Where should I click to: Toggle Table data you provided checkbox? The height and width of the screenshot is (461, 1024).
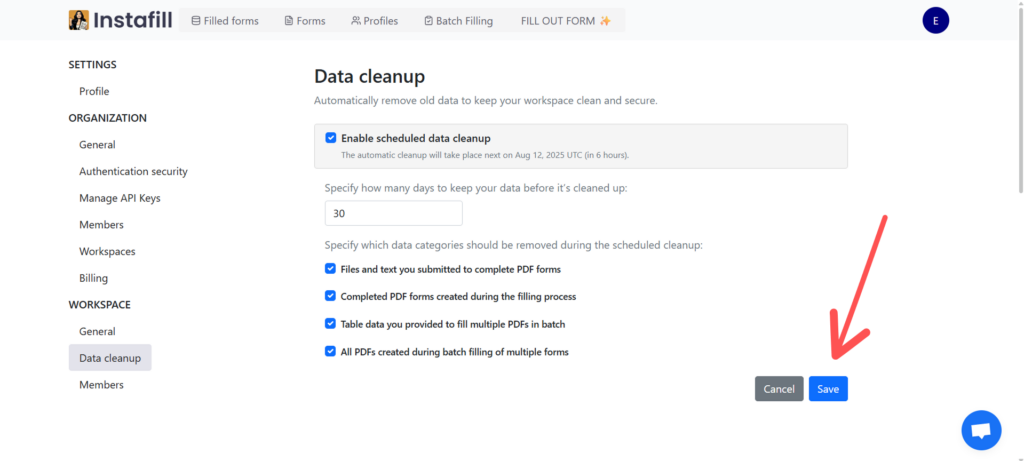click(330, 323)
